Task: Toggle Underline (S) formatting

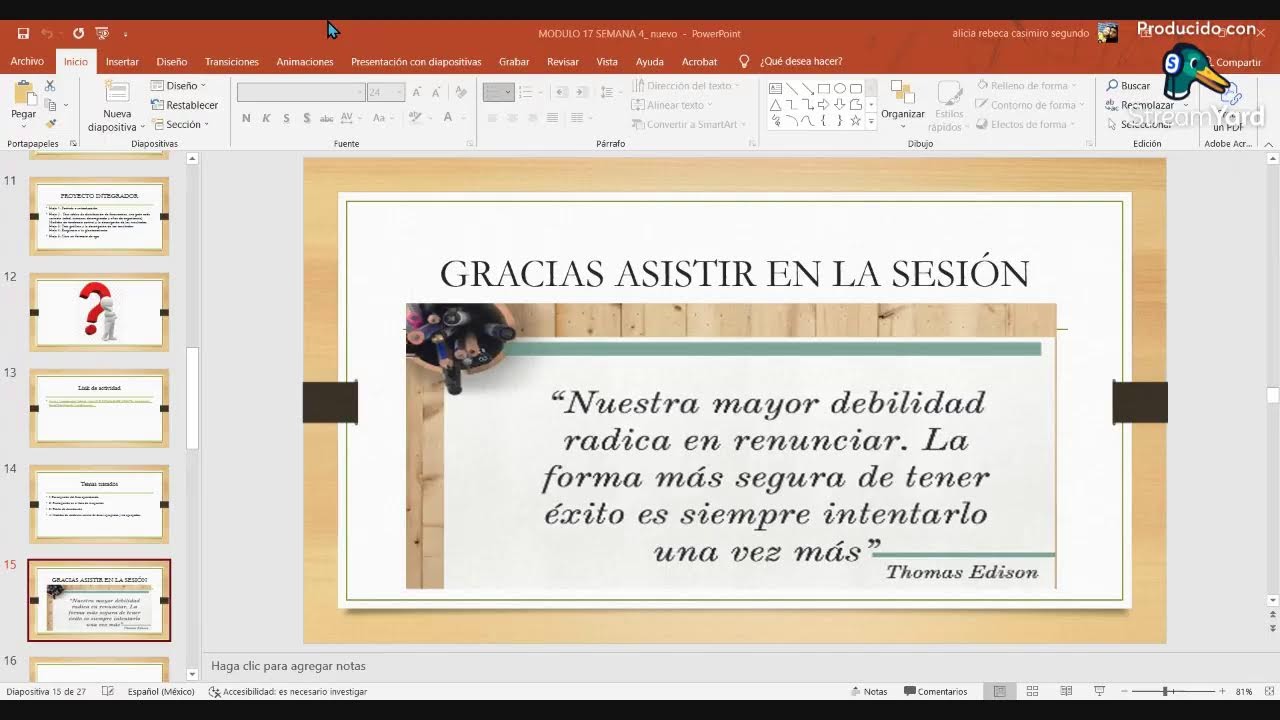Action: coord(286,118)
